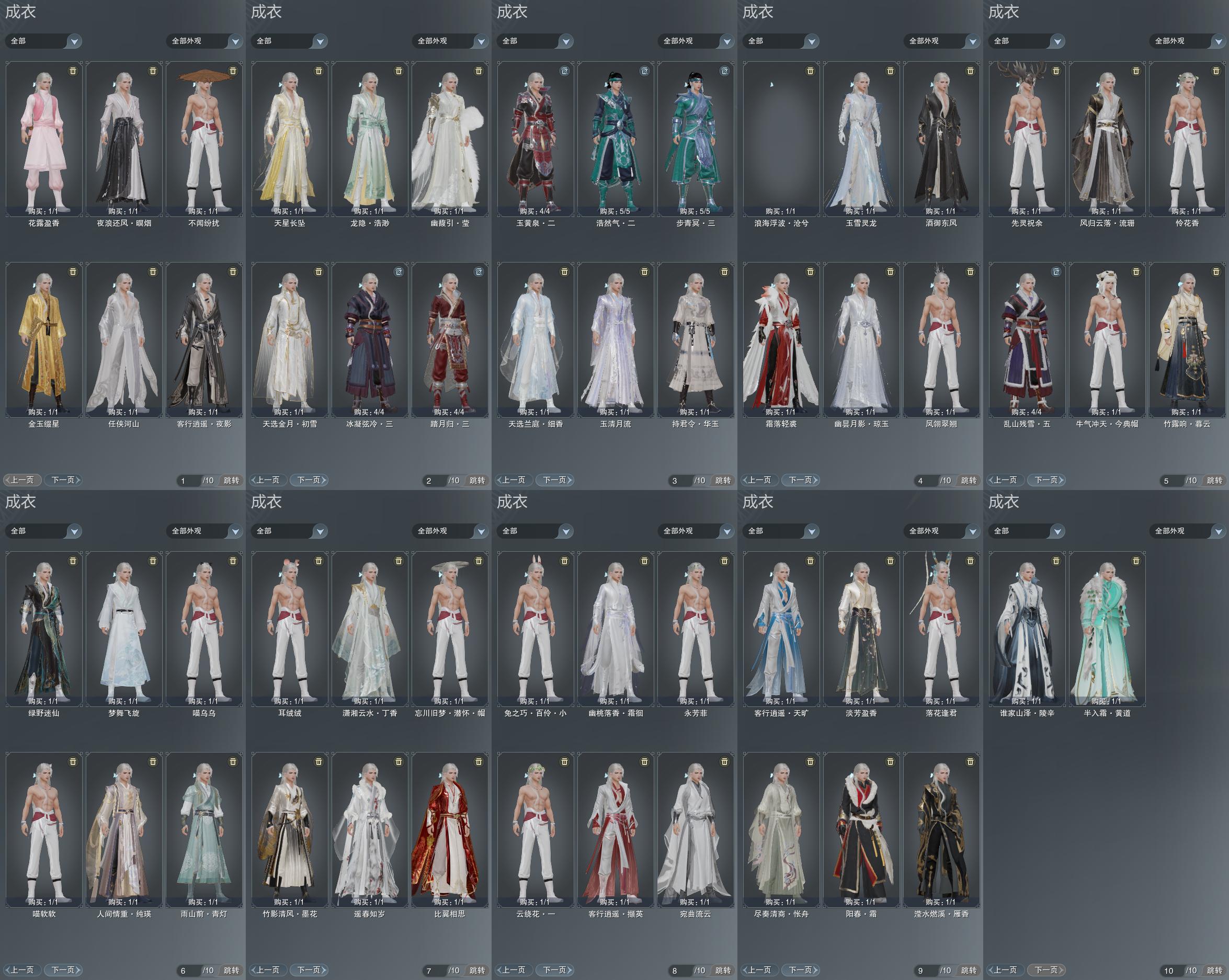Click disabled-delete icon on 玉黄泉·二 card
Screen dimensions: 1229x980
point(564,71)
